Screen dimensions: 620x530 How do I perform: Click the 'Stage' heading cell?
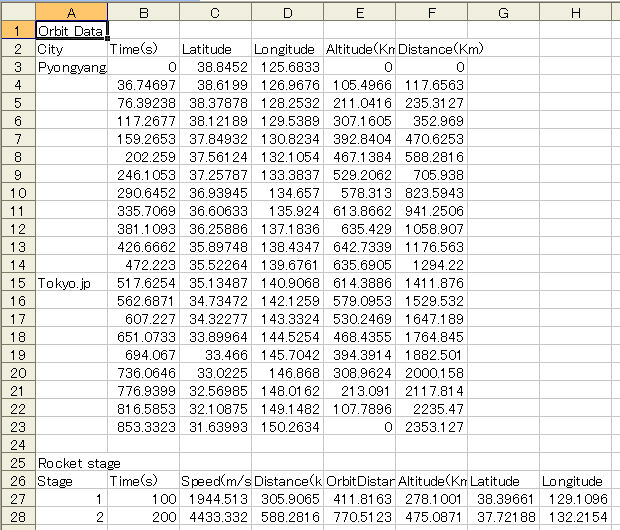71,480
